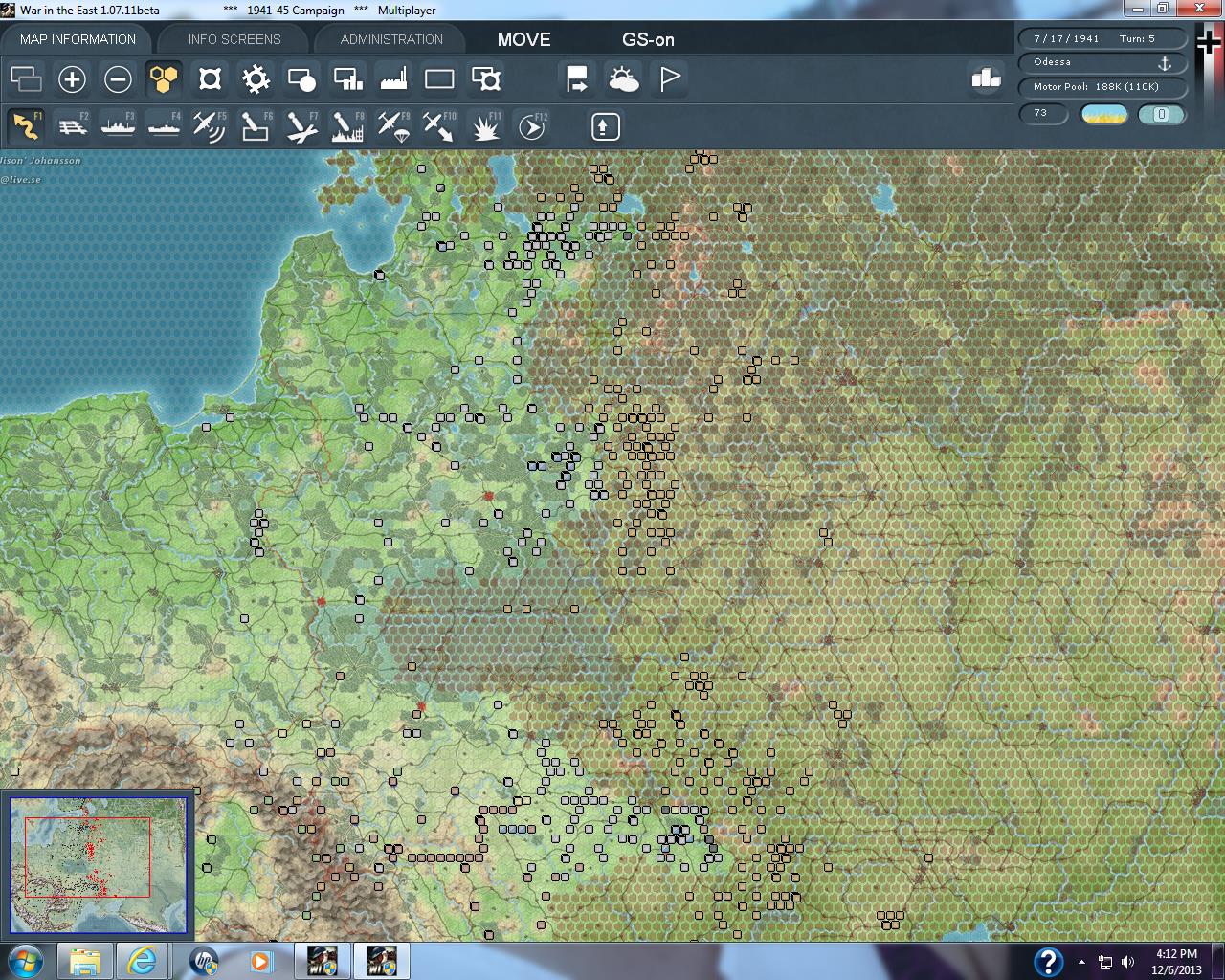Show hidden system tray icons
Screen dimensions: 1225x980
(x=1081, y=962)
